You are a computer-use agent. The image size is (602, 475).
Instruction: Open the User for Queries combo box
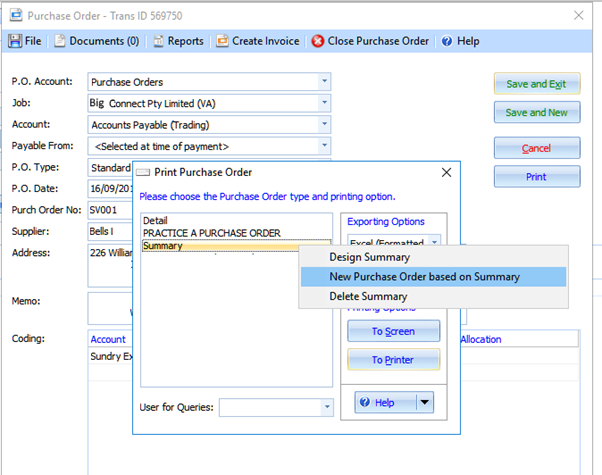(x=326, y=407)
